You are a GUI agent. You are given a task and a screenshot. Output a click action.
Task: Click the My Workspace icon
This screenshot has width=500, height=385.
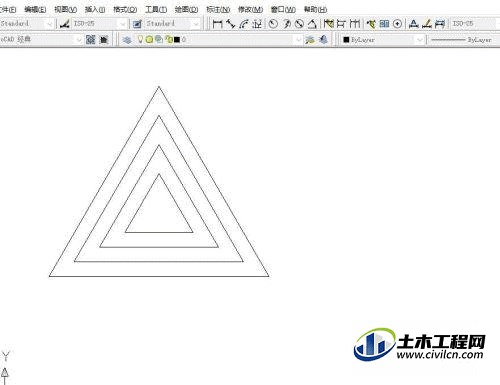[x=104, y=40]
